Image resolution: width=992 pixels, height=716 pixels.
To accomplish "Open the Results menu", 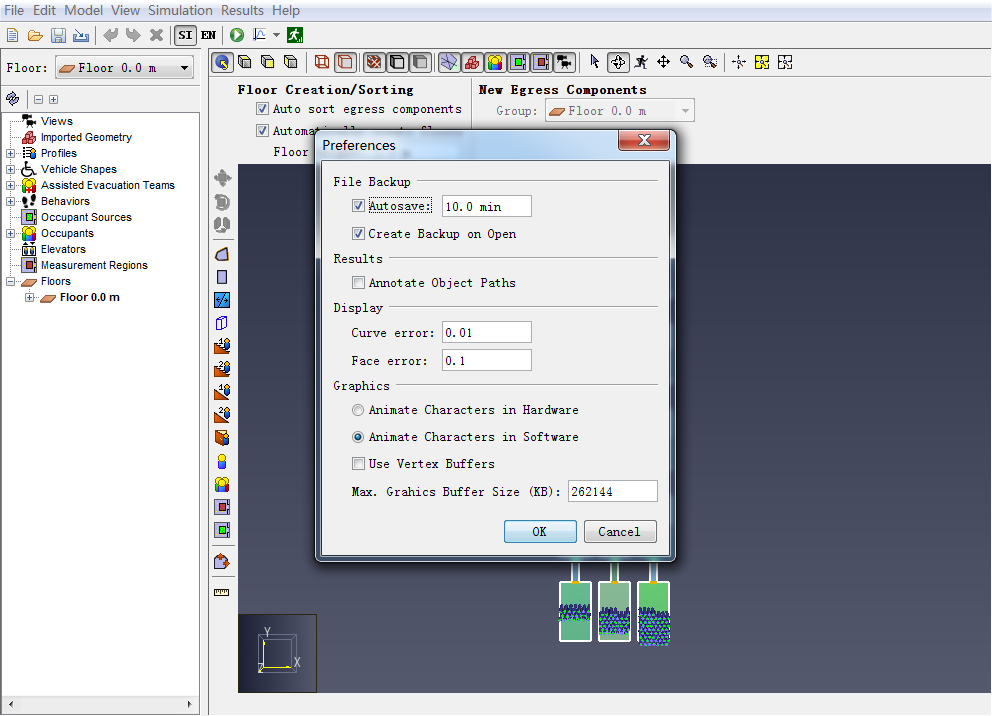I will click(242, 10).
